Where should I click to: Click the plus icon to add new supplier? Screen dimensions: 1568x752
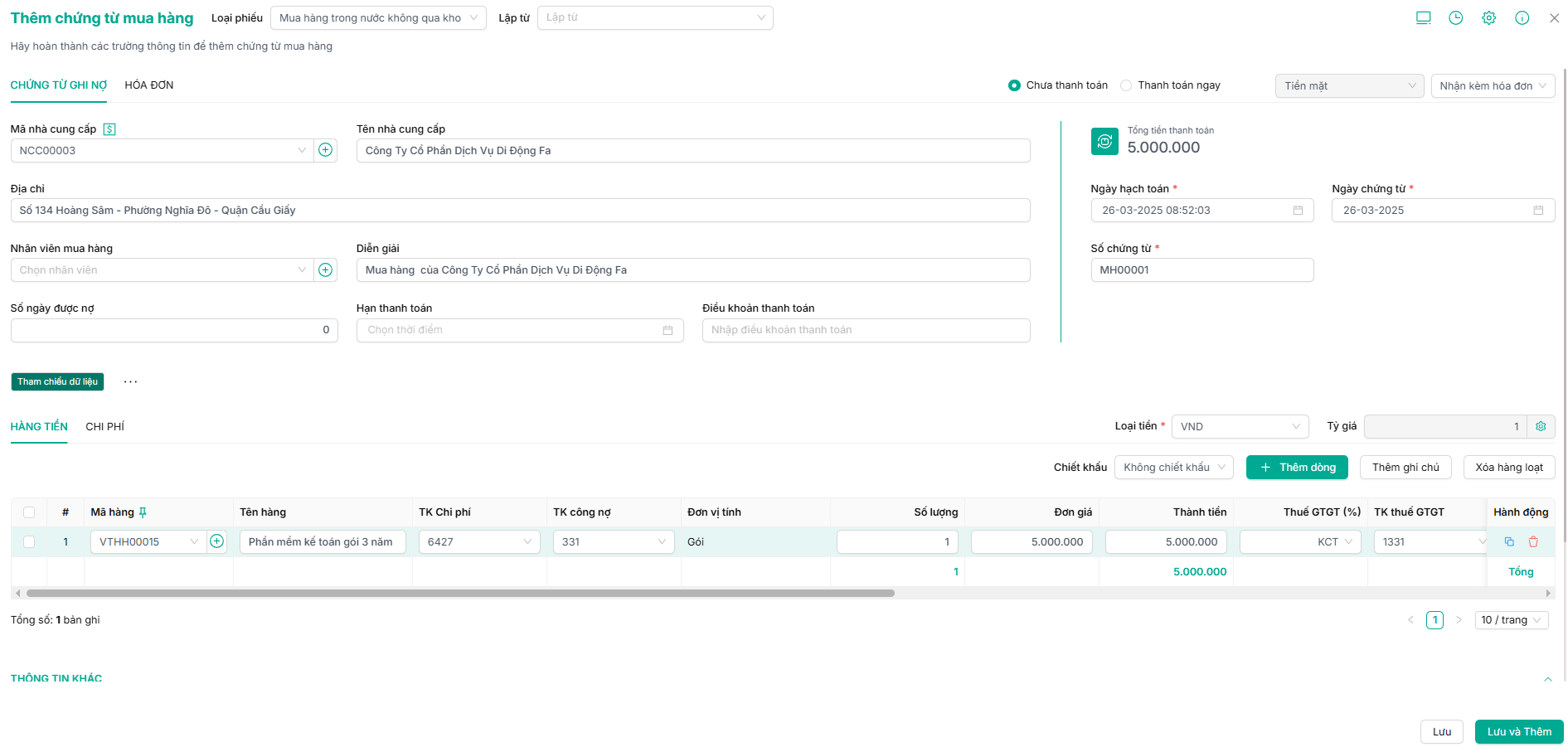tap(326, 150)
